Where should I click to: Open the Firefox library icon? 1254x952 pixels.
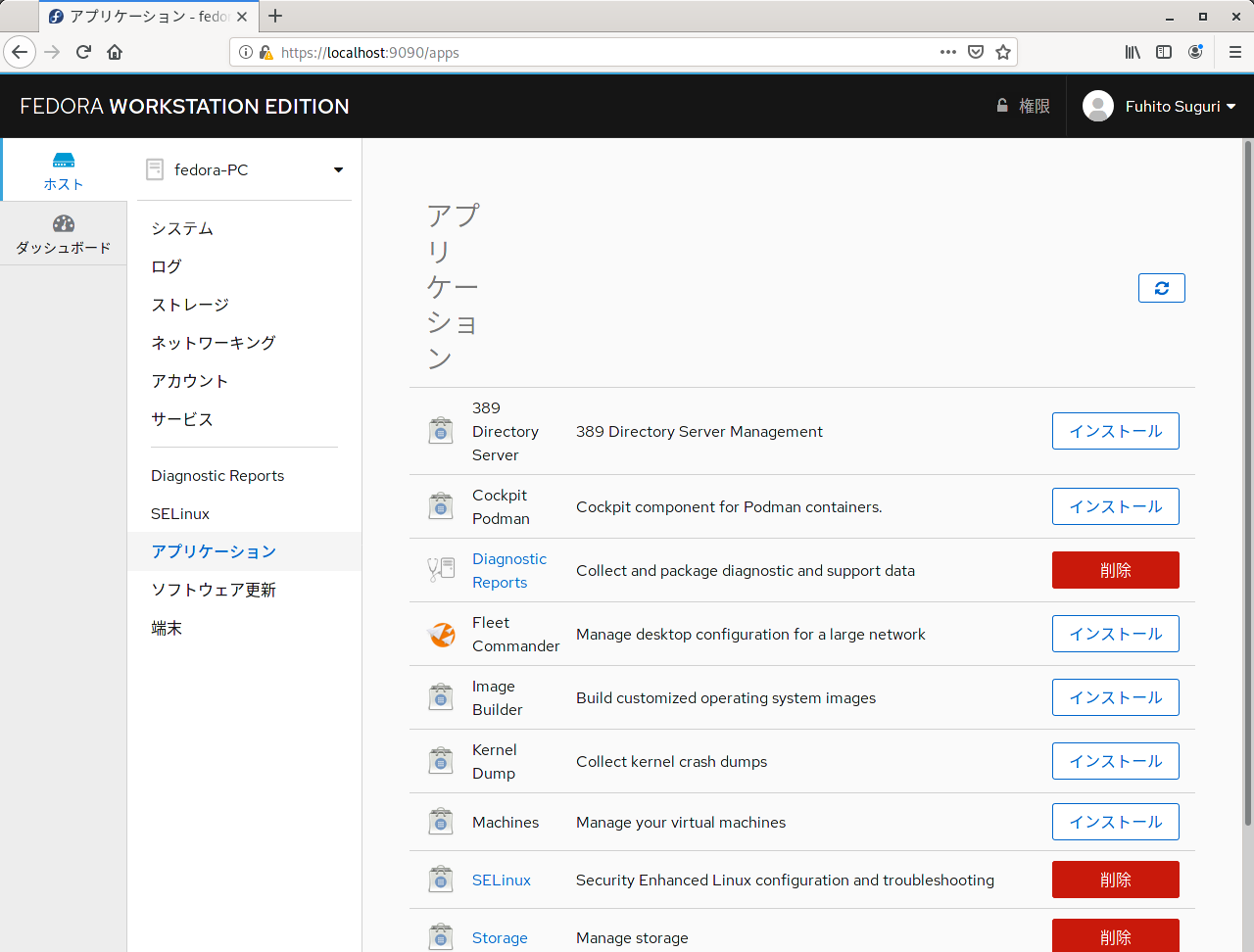point(1133,52)
